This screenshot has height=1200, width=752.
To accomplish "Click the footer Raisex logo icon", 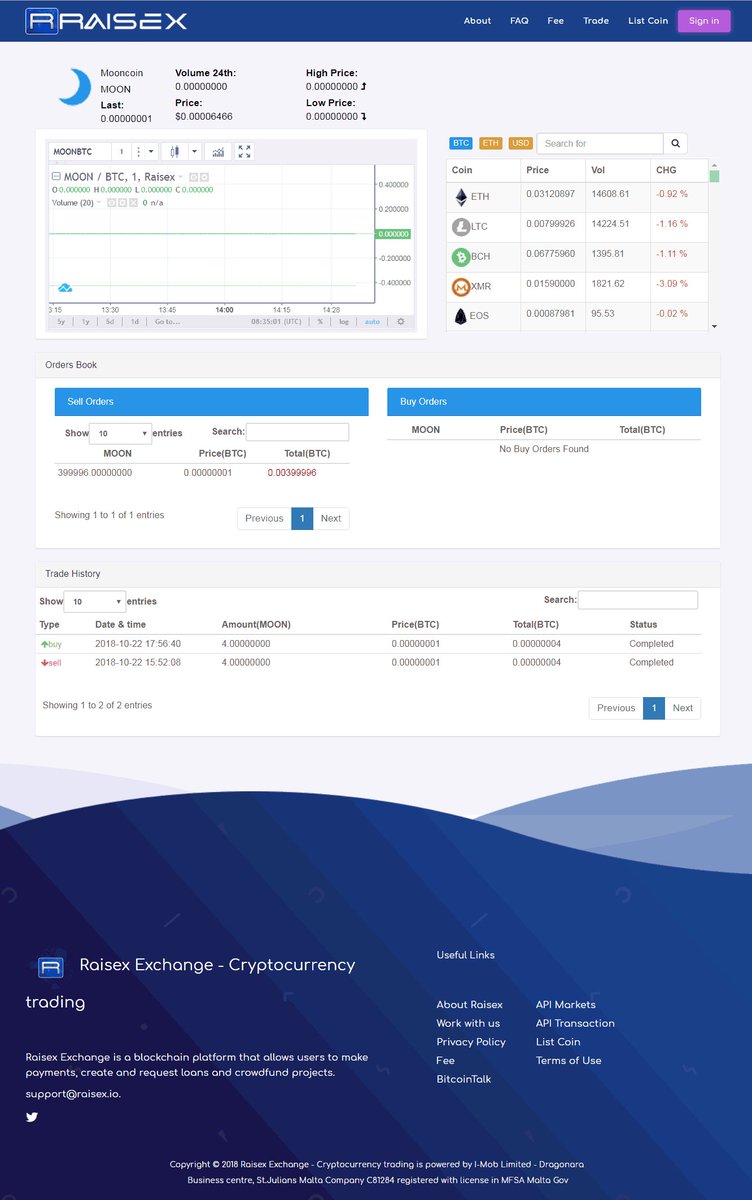I will (51, 967).
